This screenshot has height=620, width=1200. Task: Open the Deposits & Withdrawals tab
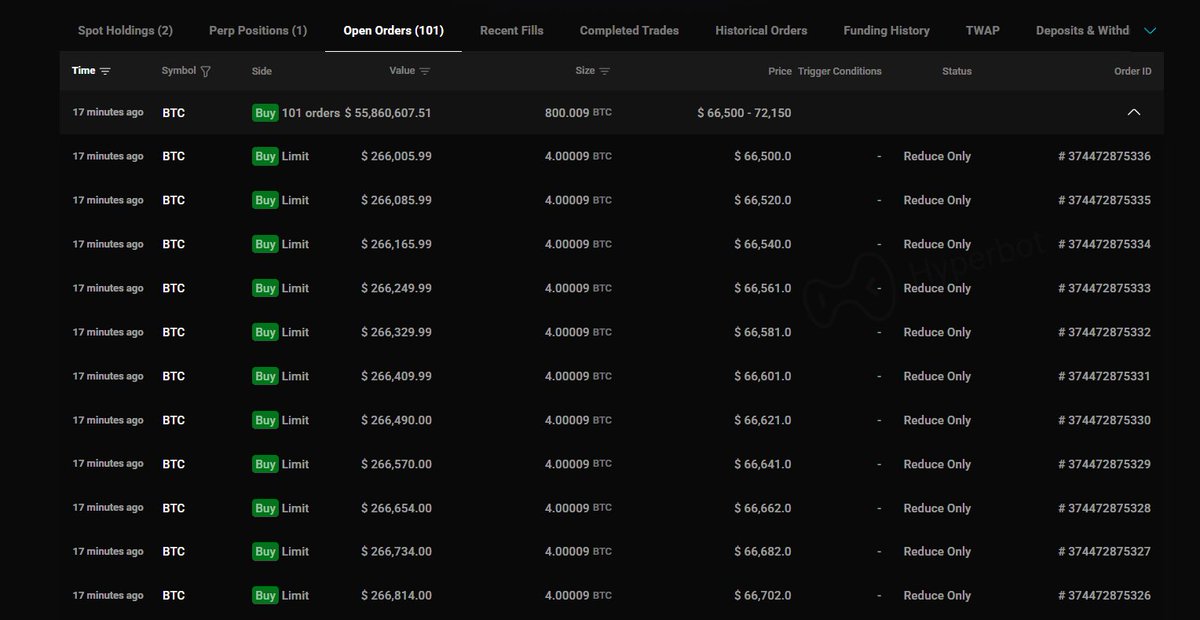click(x=1082, y=31)
